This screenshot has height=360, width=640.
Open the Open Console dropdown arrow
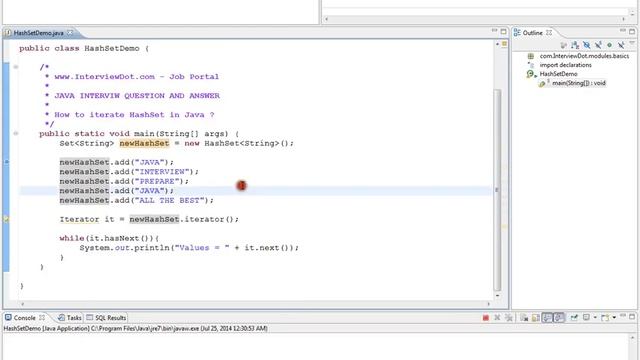[614, 318]
